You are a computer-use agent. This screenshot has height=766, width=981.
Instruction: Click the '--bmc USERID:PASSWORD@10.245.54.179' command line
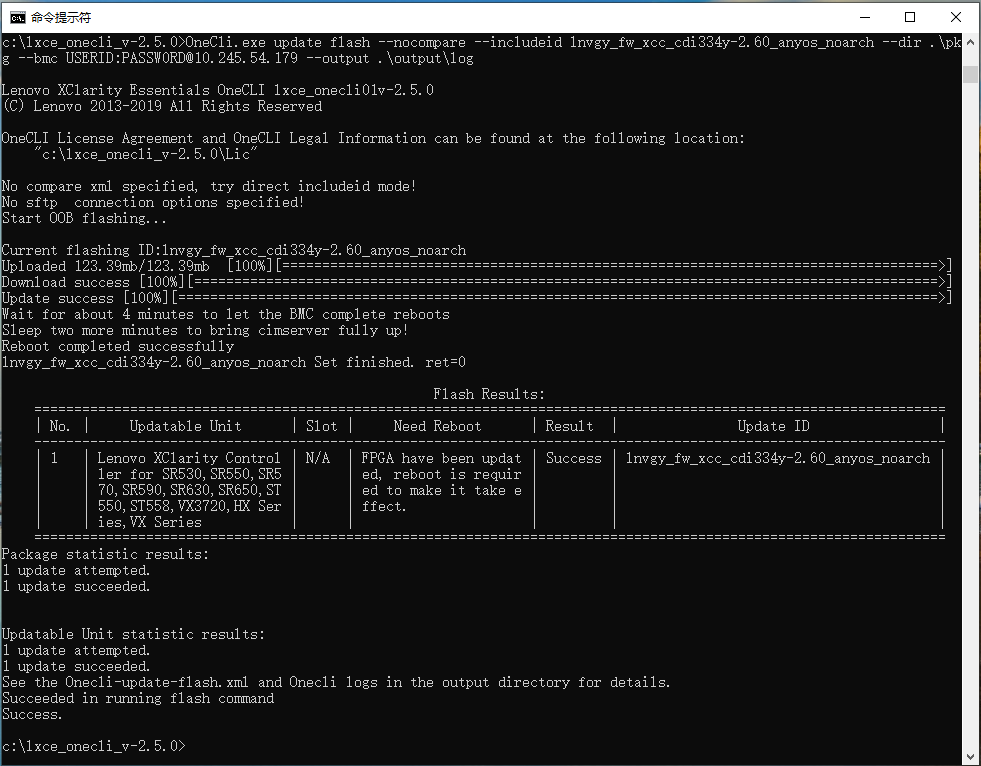click(x=238, y=58)
